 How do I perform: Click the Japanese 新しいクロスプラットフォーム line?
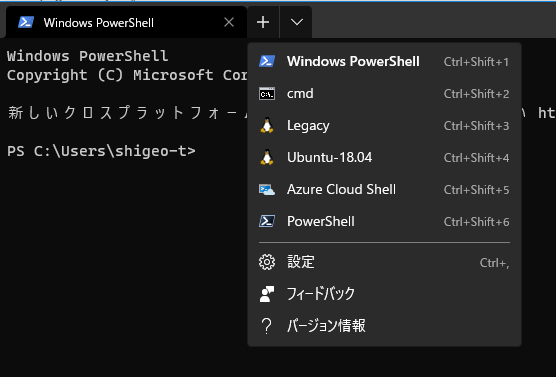[x=127, y=113]
